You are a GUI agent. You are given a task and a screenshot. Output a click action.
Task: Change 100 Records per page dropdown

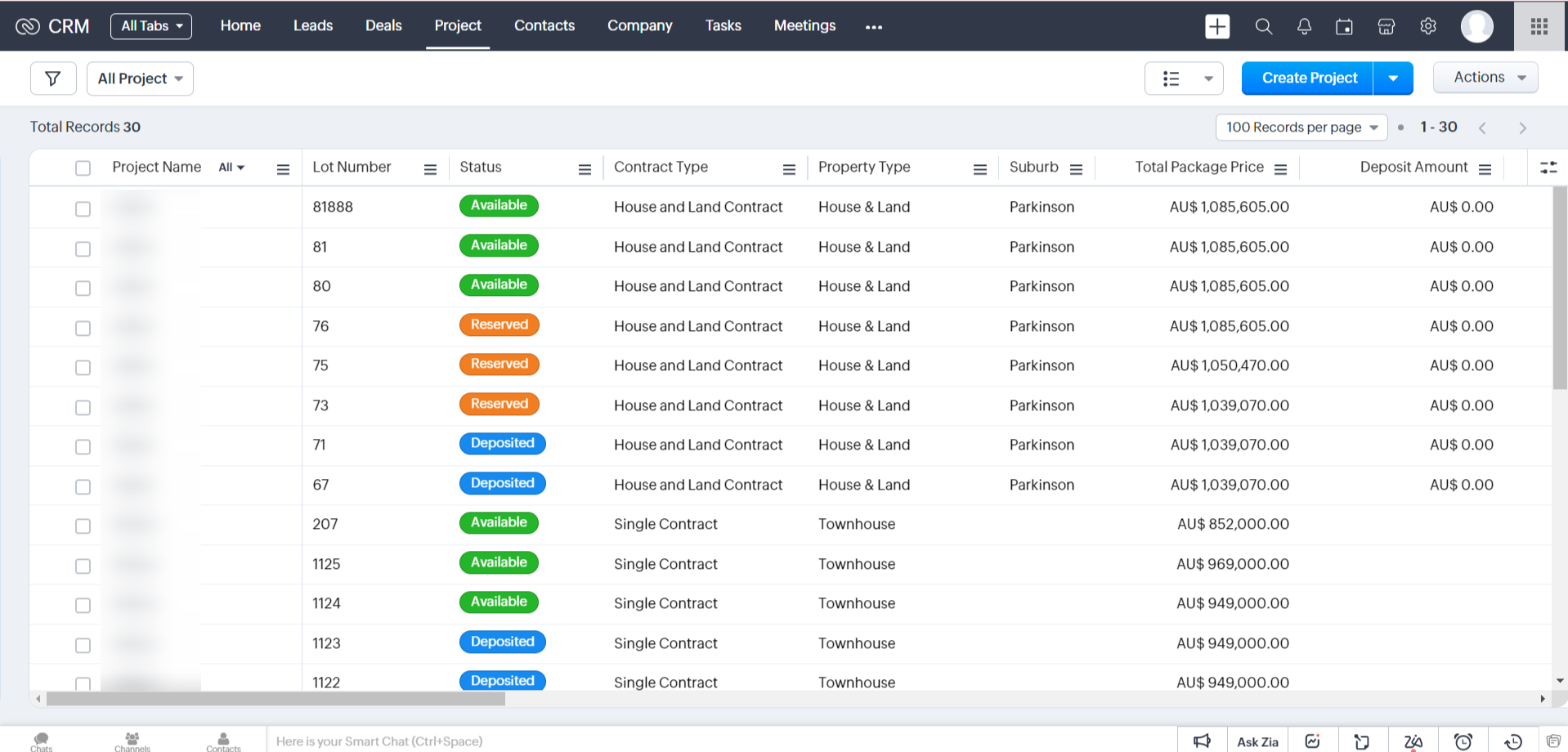[1301, 128]
